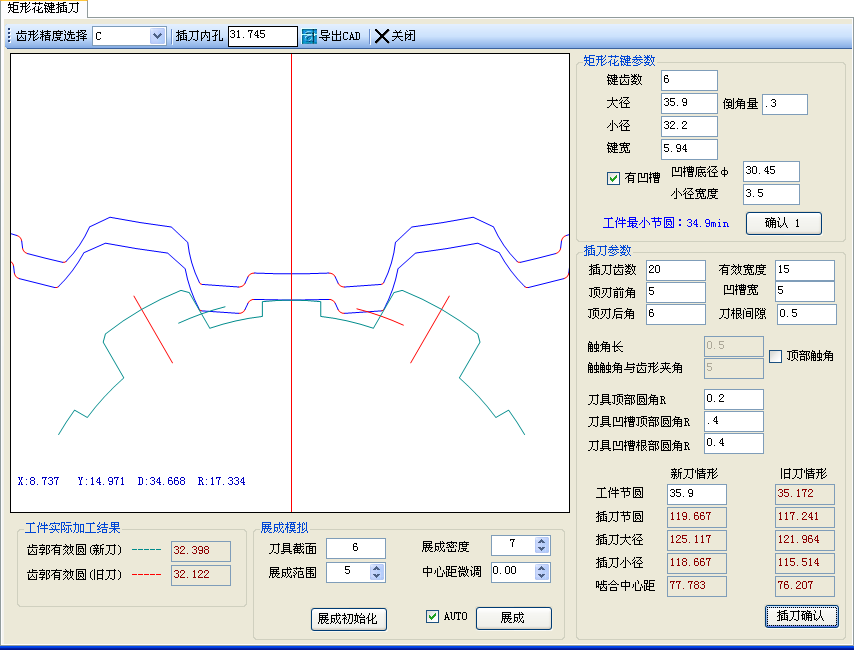854x650 pixels.
Task: Click the 齿郭有效圆(新刀) value 32.398
Action: 200,551
